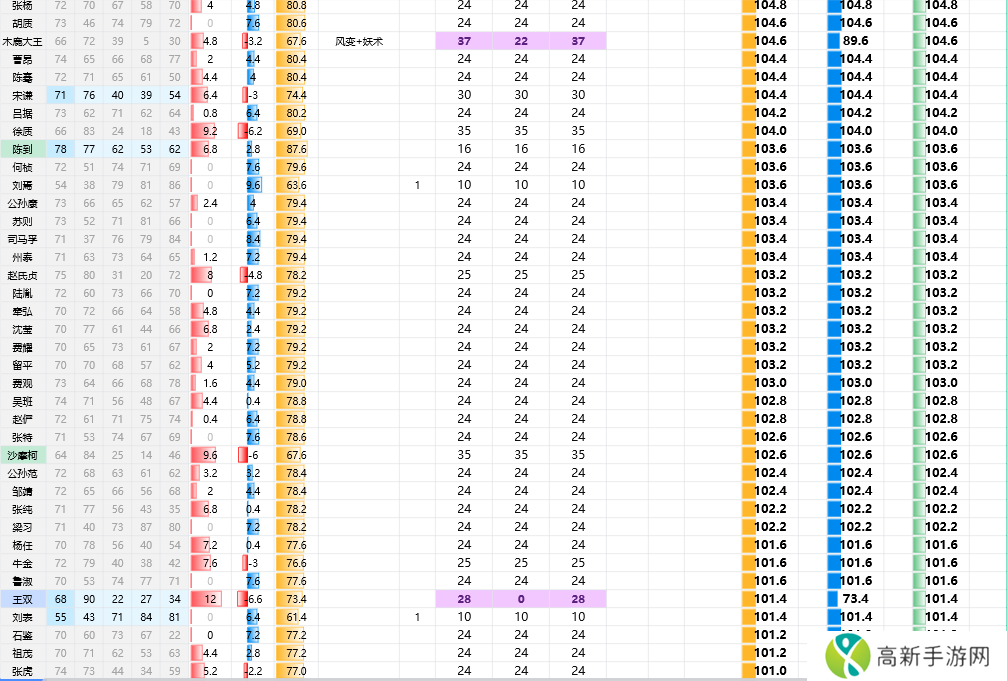Select the cell showing 90 in 王双 row

pyautogui.click(x=90, y=599)
